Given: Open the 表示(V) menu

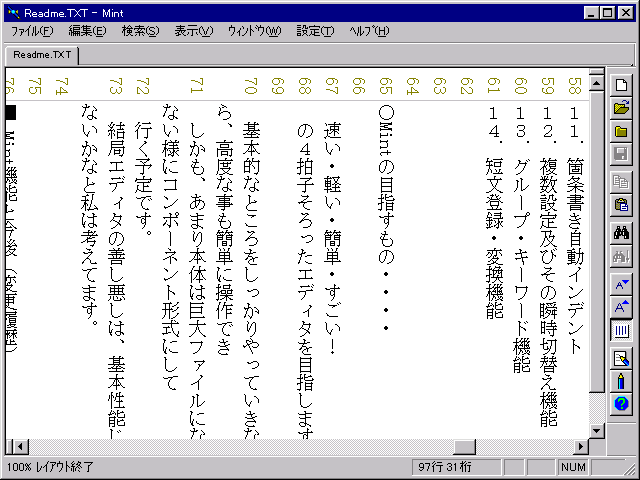Looking at the screenshot, I should click(x=193, y=31).
